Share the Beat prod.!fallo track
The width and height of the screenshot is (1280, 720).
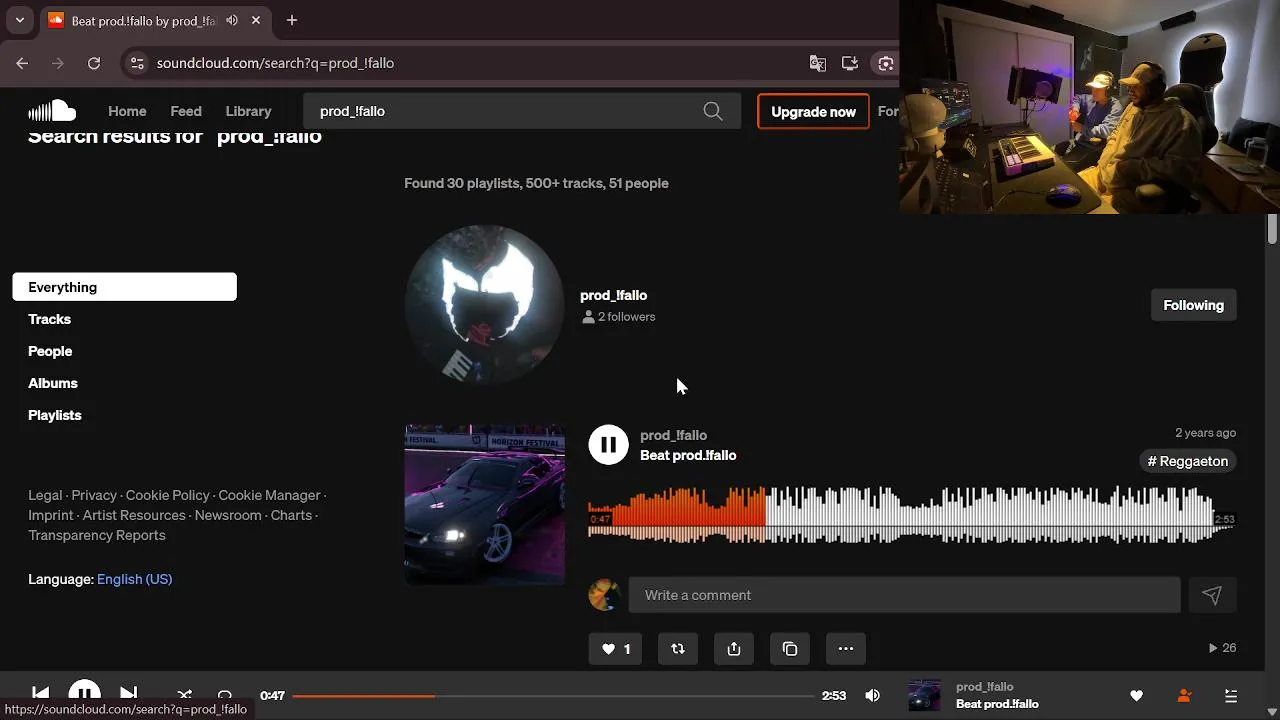point(734,649)
